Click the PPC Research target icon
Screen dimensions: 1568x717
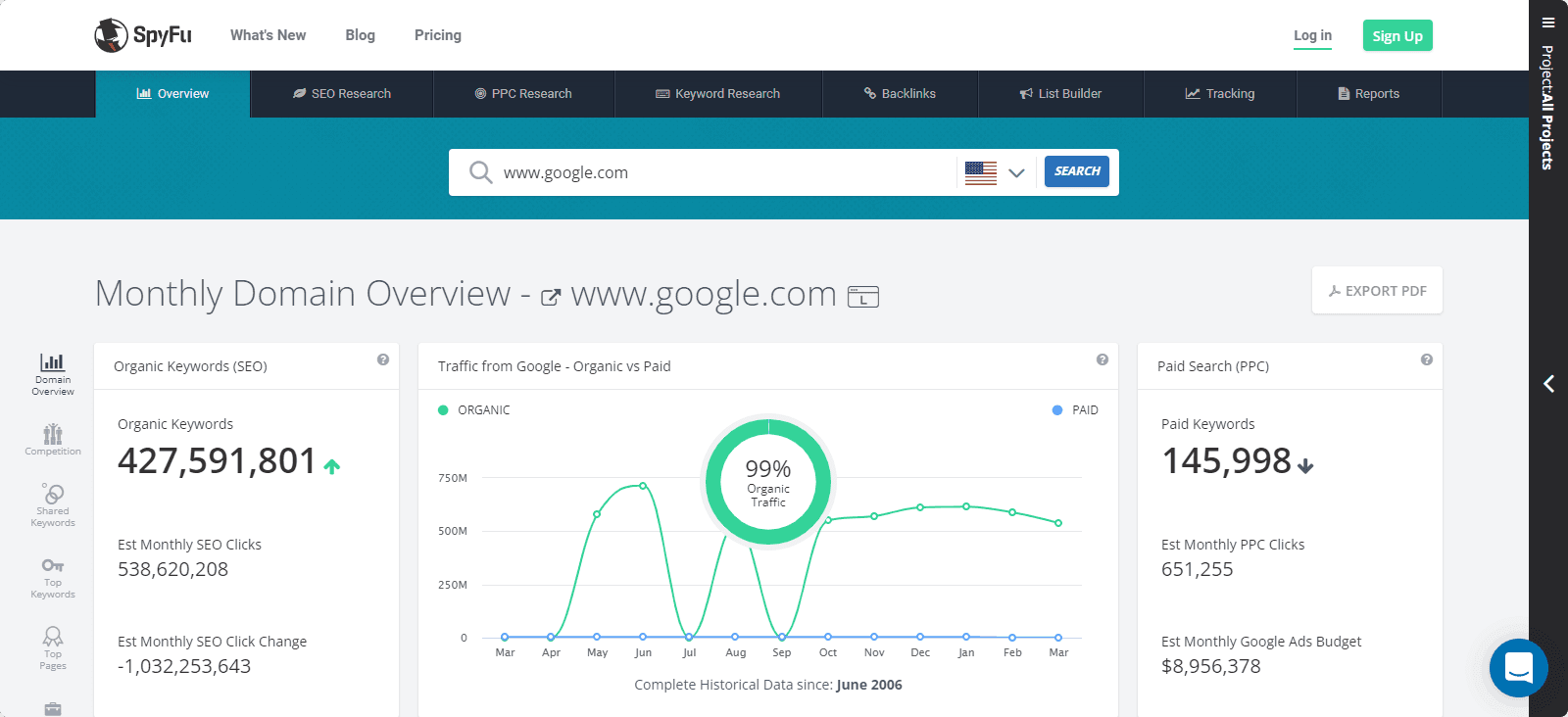click(x=480, y=94)
